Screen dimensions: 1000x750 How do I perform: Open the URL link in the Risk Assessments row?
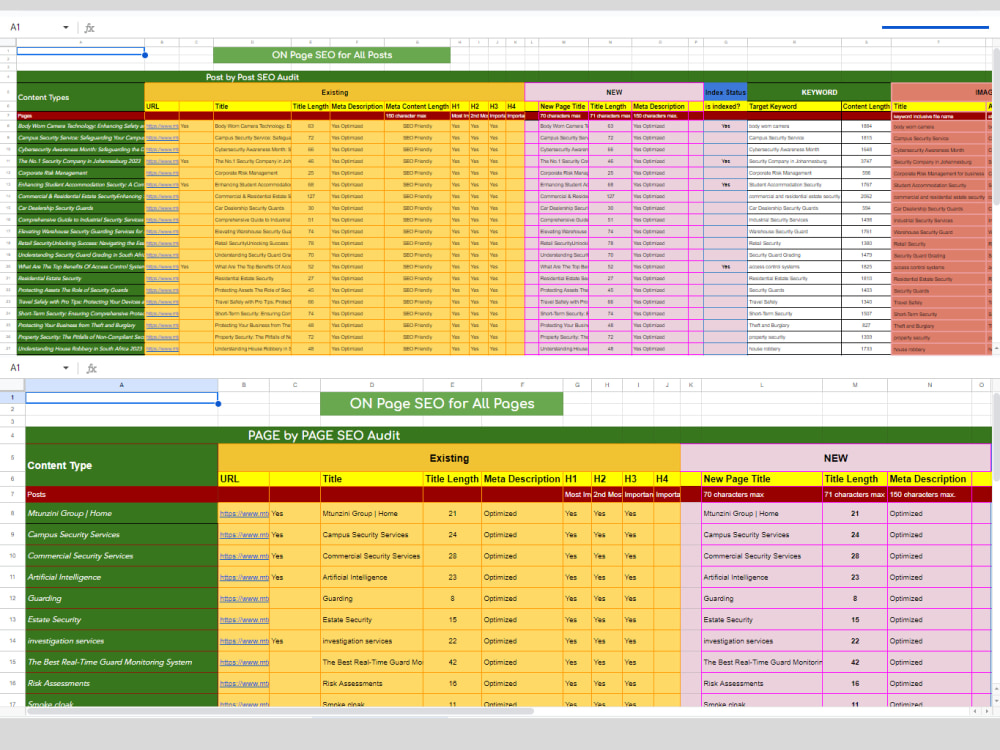(x=244, y=684)
